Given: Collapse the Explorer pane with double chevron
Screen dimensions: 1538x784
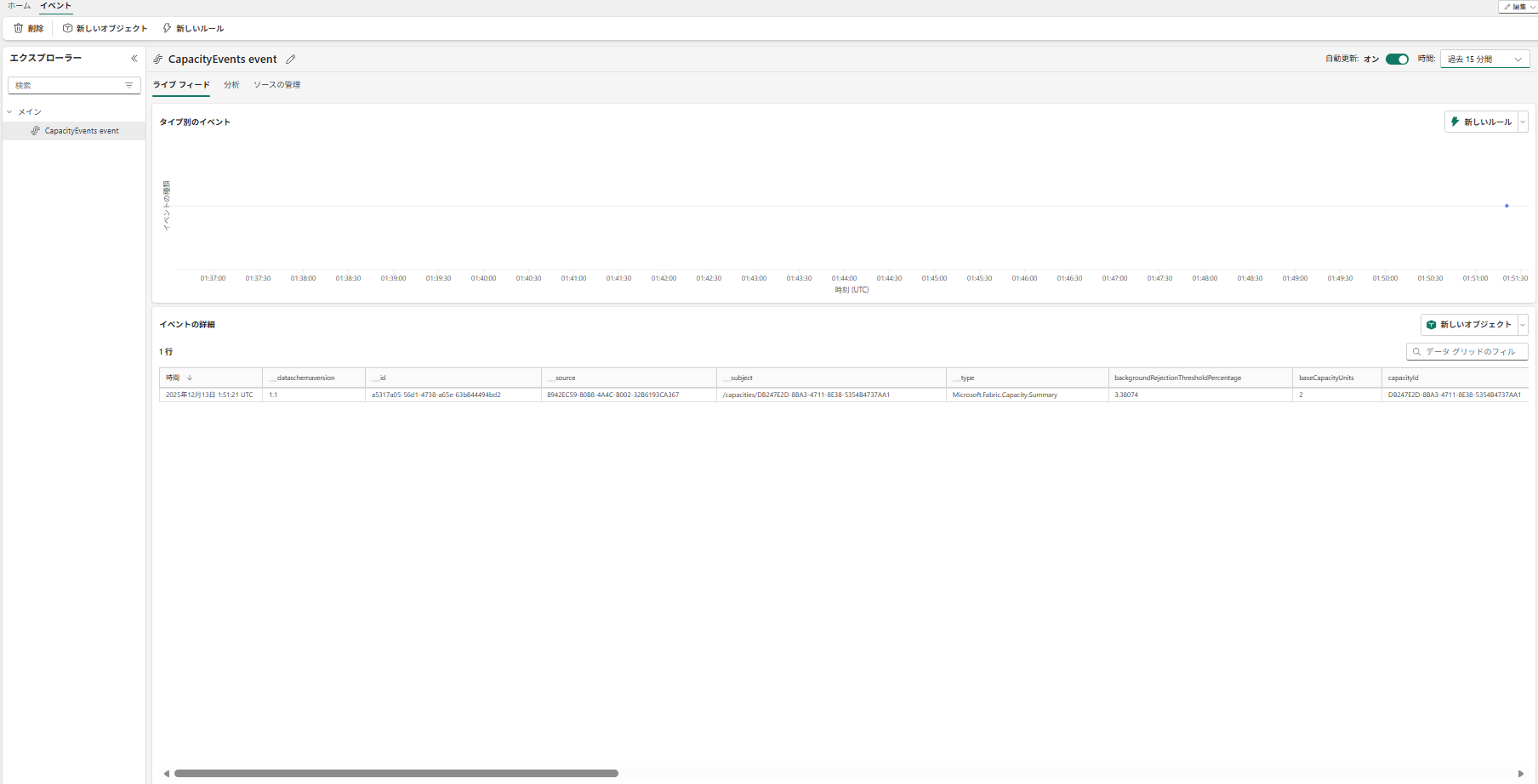Looking at the screenshot, I should (134, 59).
